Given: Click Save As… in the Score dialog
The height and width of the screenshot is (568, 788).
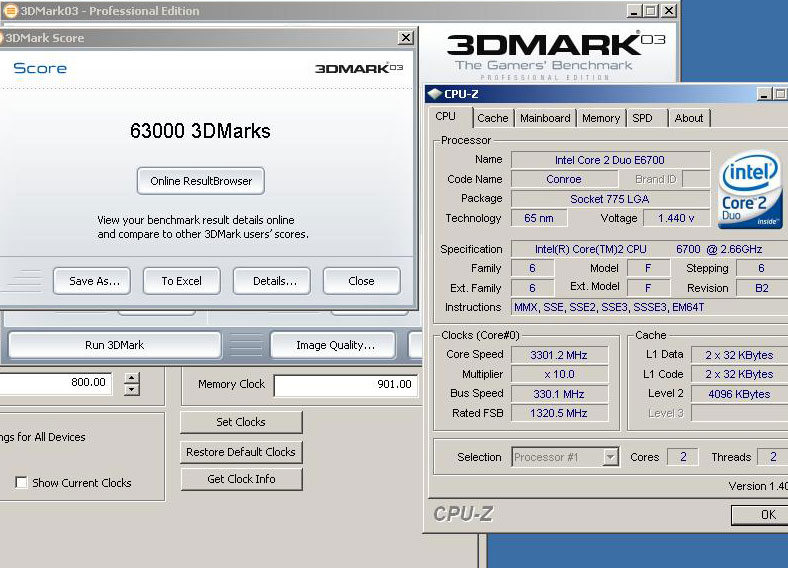Looking at the screenshot, I should coord(92,281).
